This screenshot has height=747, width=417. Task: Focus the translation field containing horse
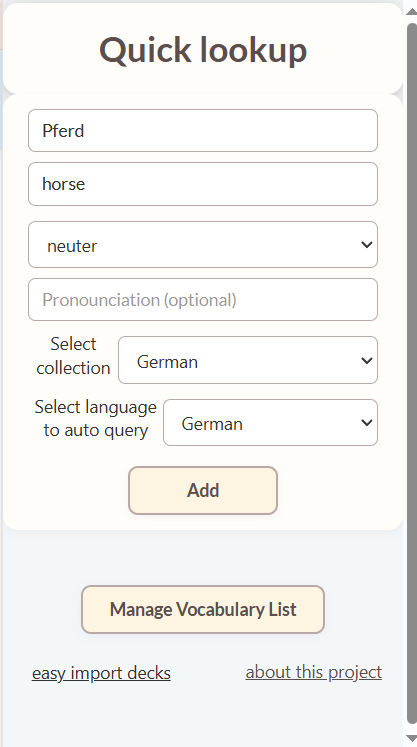[203, 184]
